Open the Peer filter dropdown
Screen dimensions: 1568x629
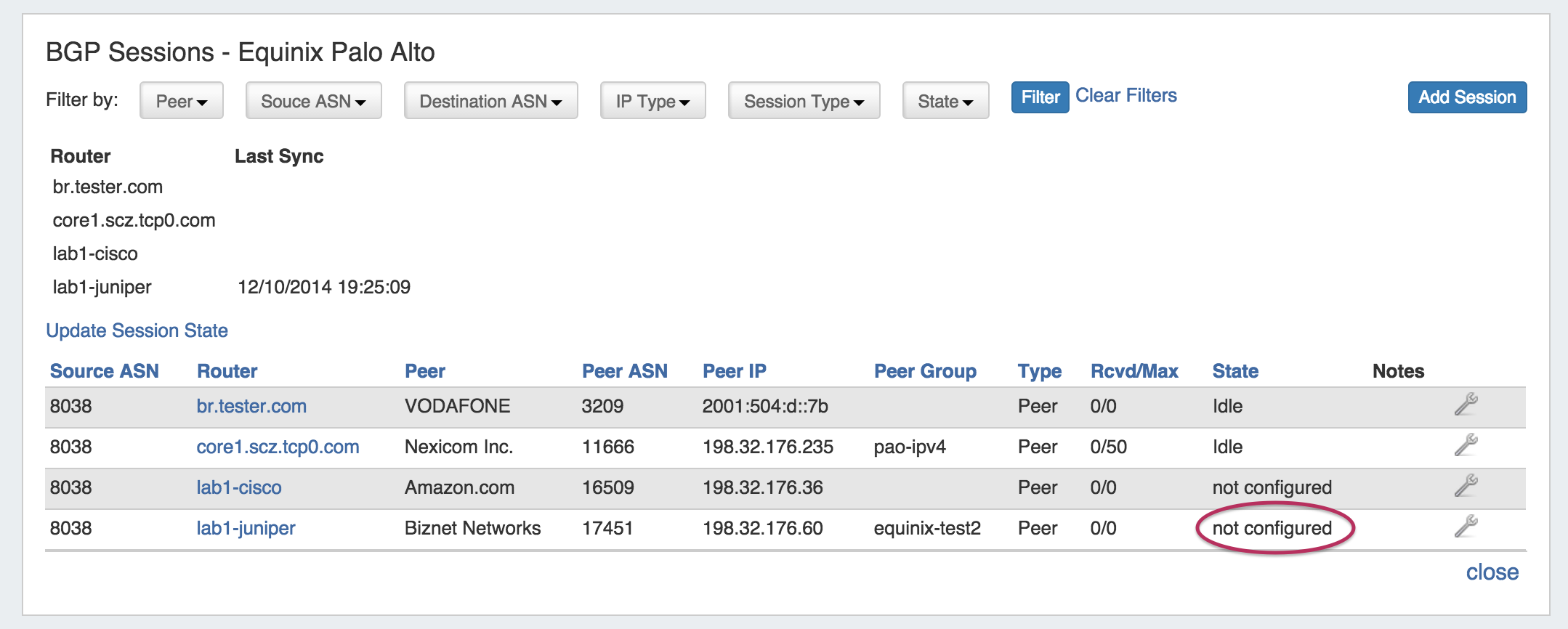181,101
